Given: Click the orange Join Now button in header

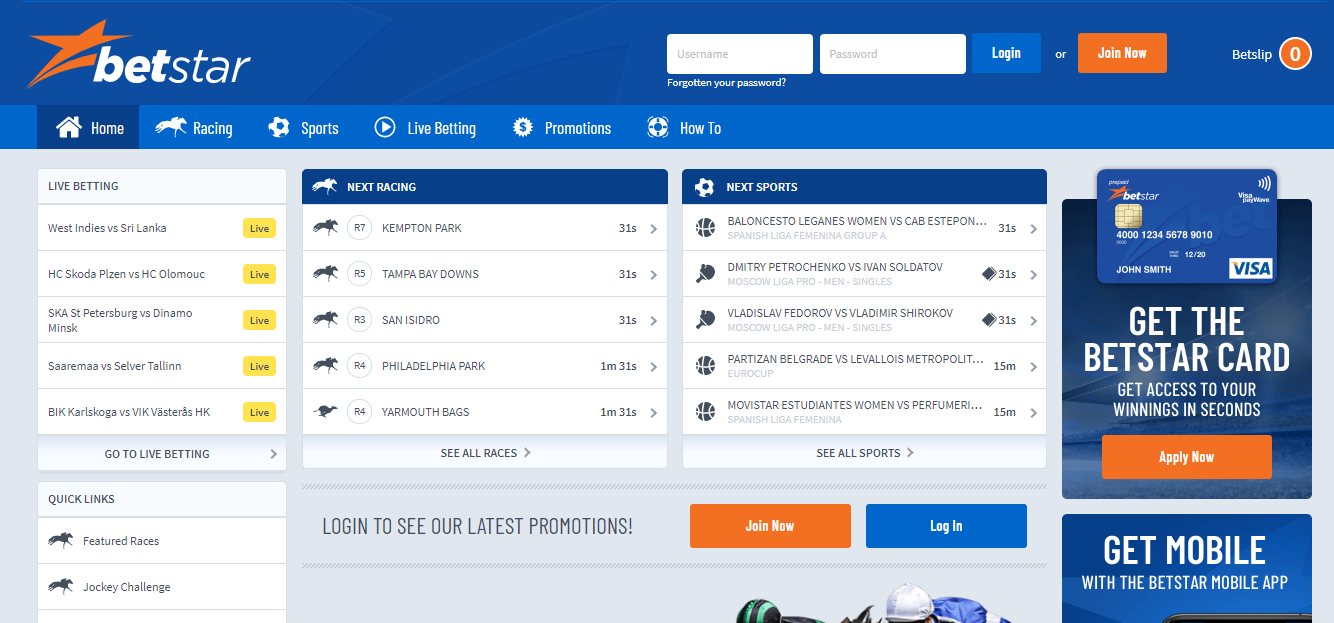Looking at the screenshot, I should coord(1122,53).
